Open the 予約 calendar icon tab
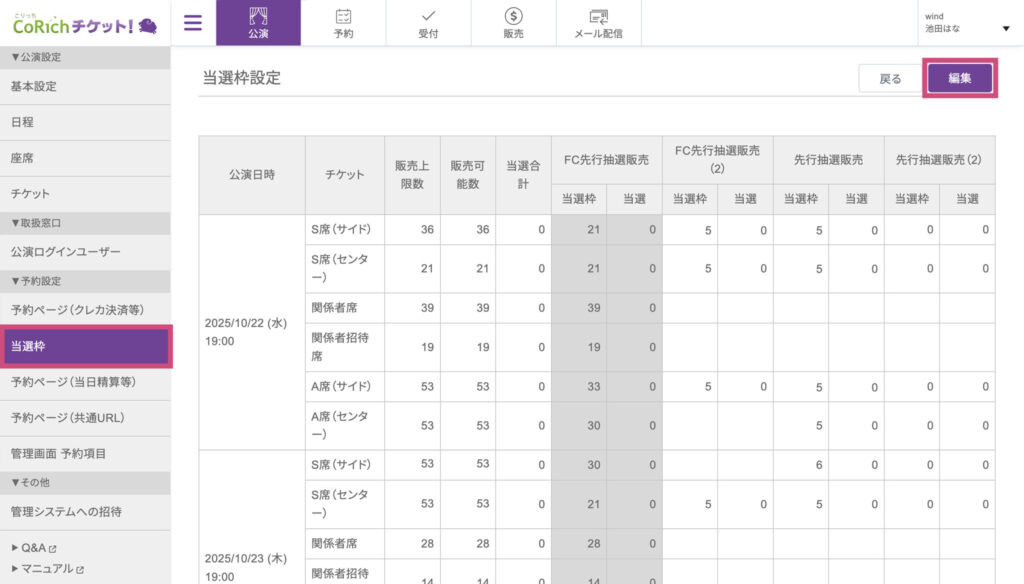Viewport: 1024px width, 584px height. 343,23
